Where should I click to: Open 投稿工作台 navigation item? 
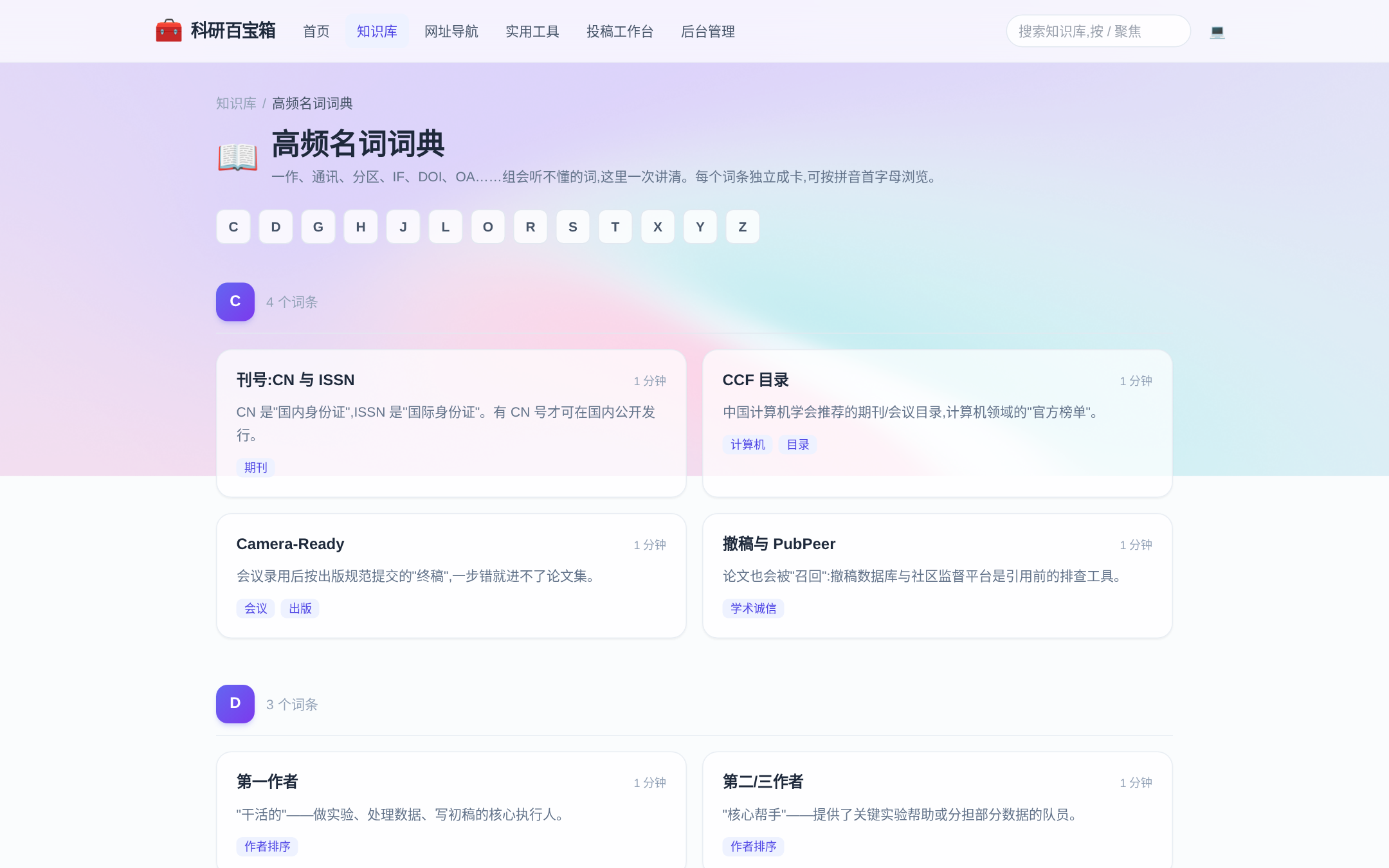620,32
